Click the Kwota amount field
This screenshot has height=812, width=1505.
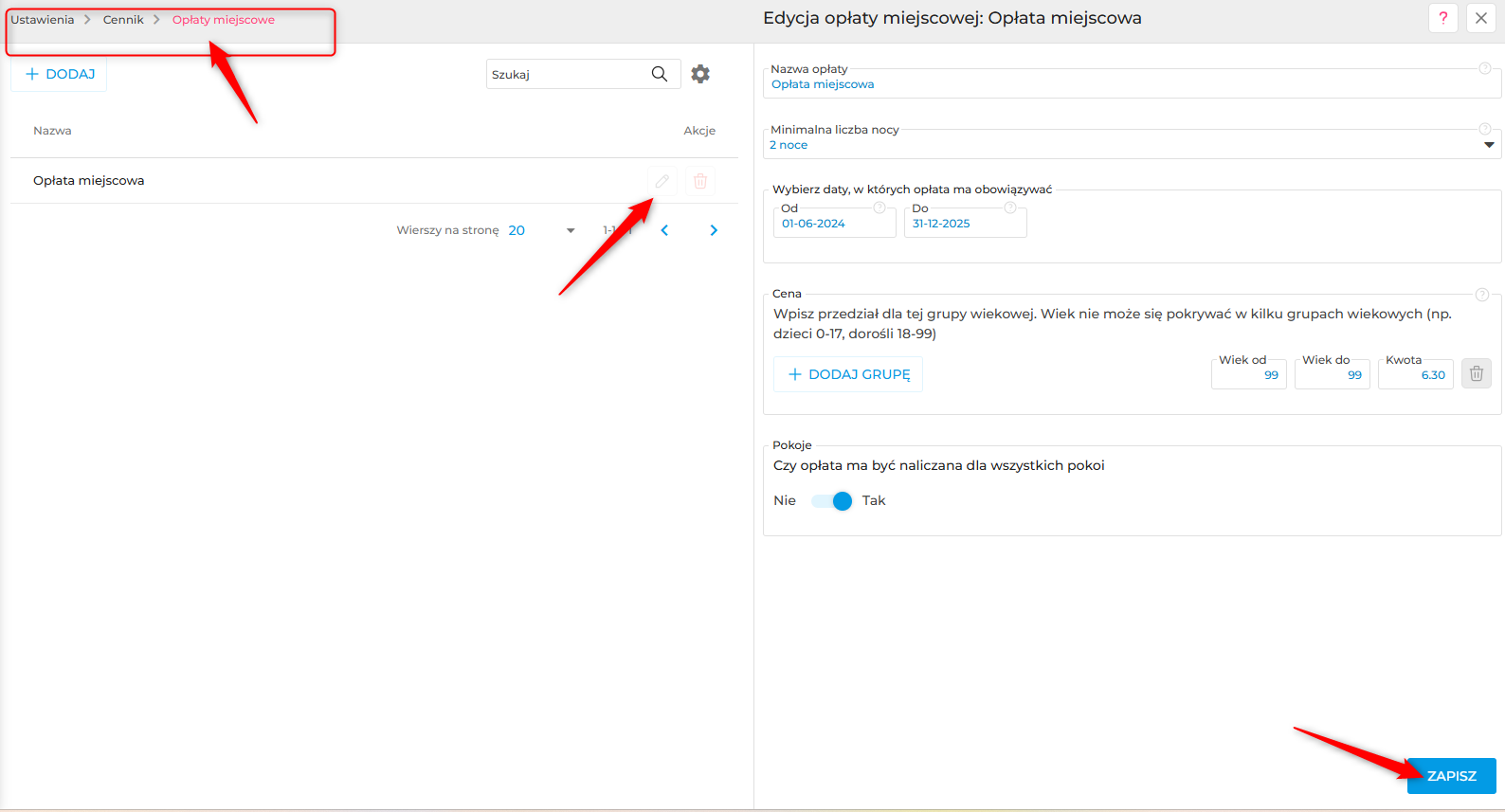[1416, 374]
